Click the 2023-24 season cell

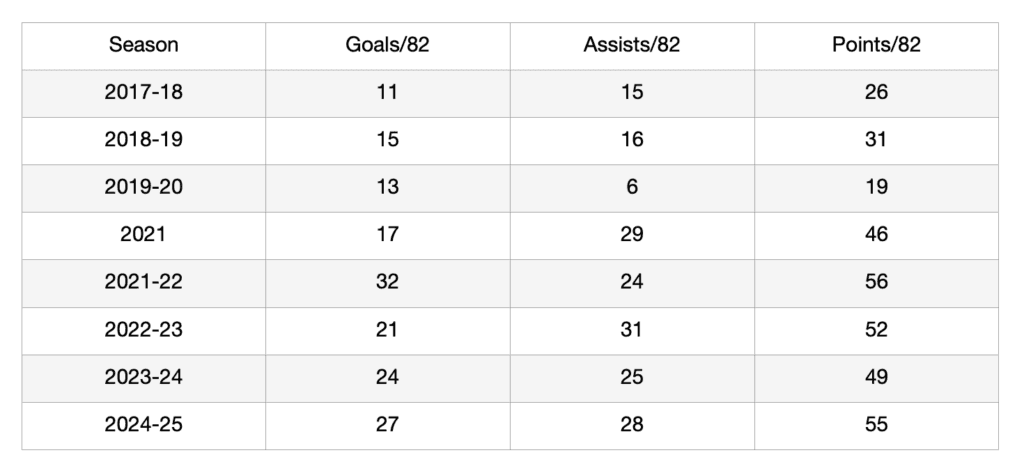(144, 377)
